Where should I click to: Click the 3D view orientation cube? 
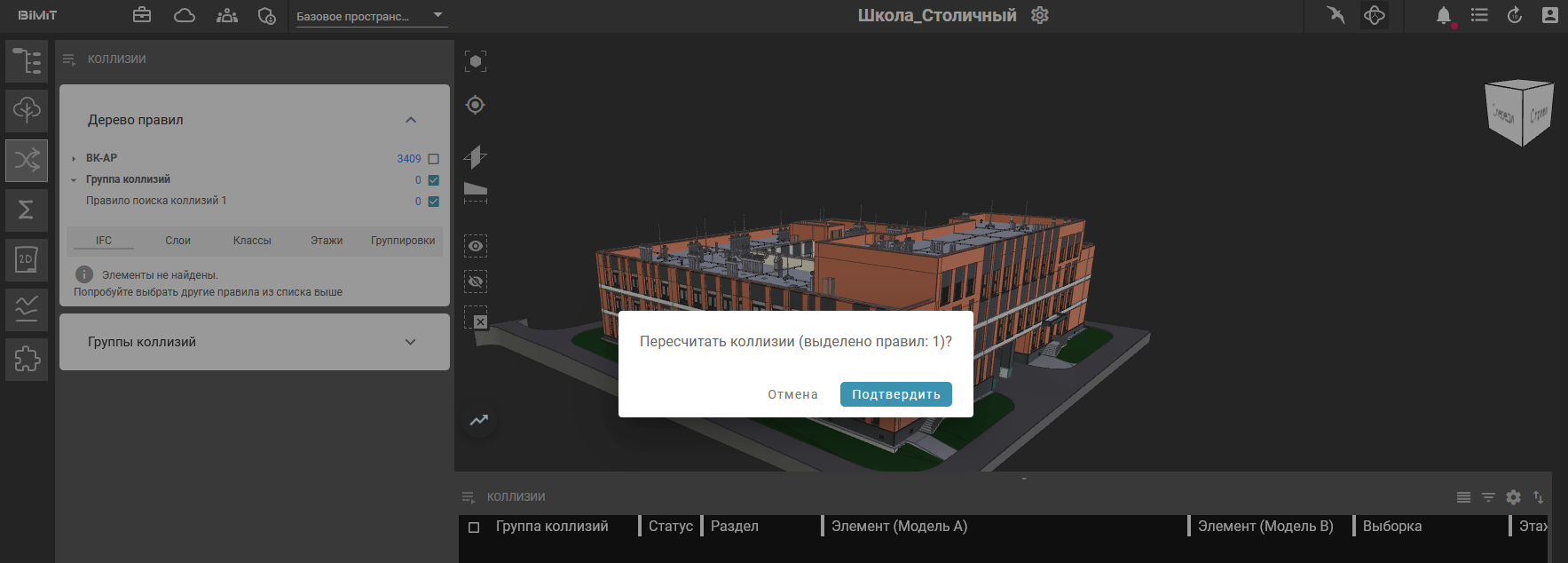[x=1519, y=113]
